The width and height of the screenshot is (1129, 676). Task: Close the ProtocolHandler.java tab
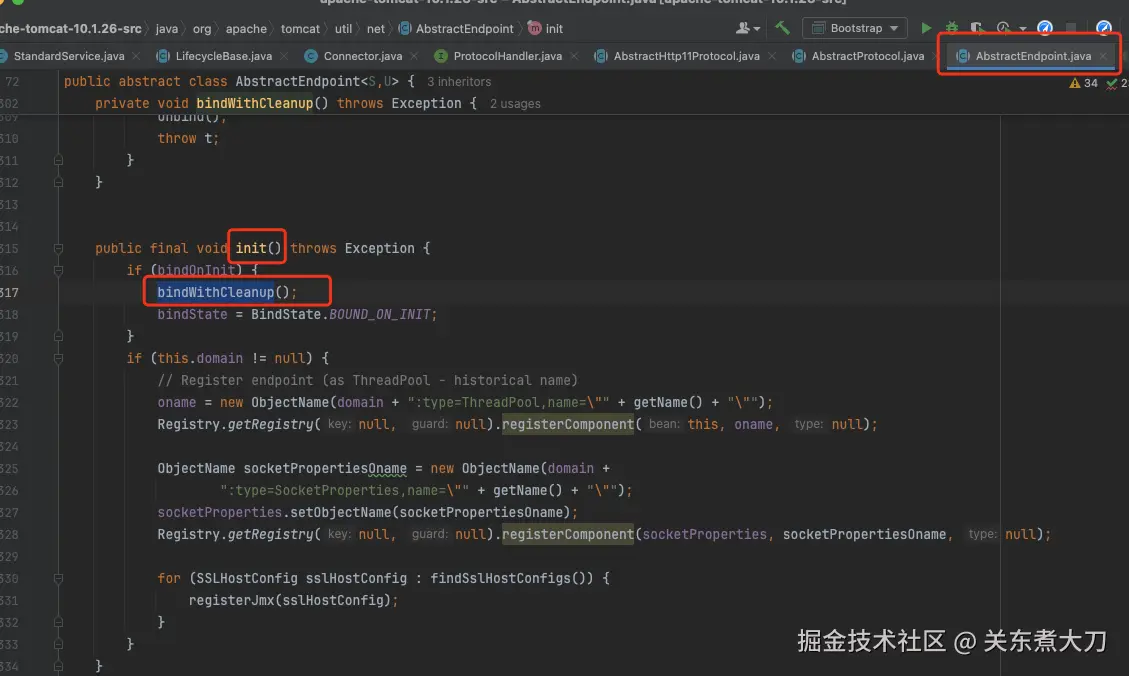tap(574, 56)
